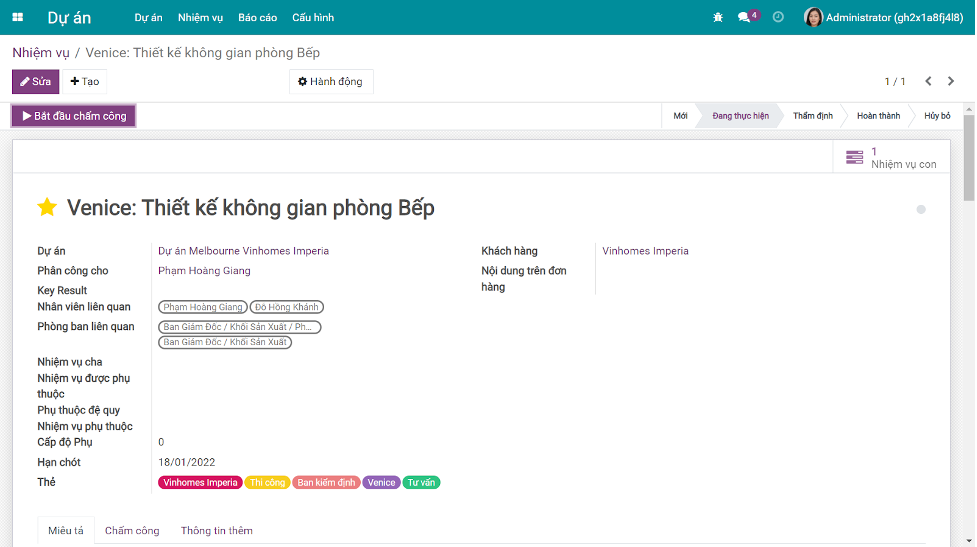Click the Administrator (gh2x1a8fj4l8) user menu
Screen dimensions: 977x547
(884, 17)
